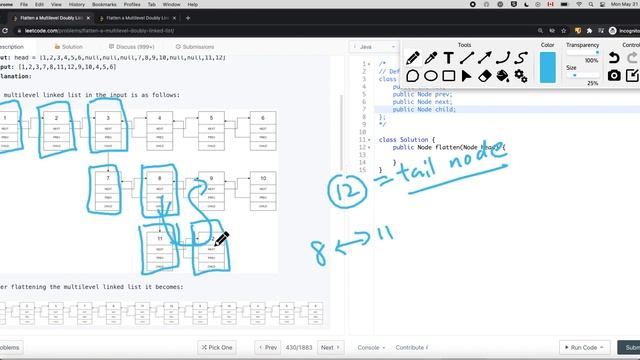Select the straight Line tool
This screenshot has height=360, width=640.
467,58
